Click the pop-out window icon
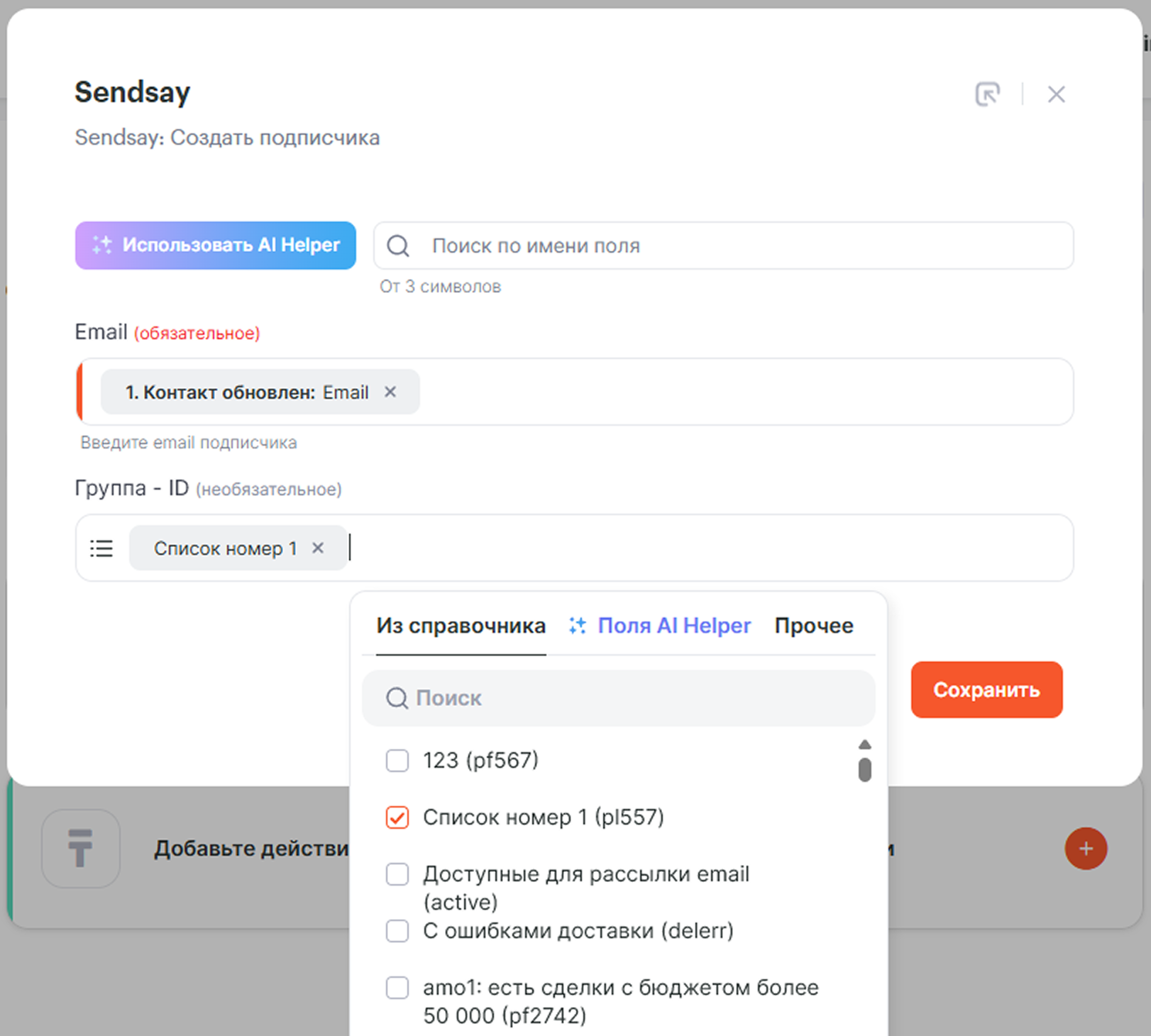Screen dimensions: 1151x1036 point(987,94)
